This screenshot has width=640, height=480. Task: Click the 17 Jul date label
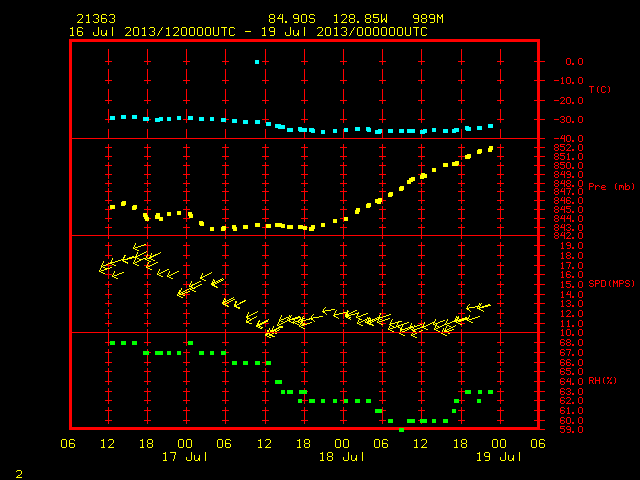(185, 457)
